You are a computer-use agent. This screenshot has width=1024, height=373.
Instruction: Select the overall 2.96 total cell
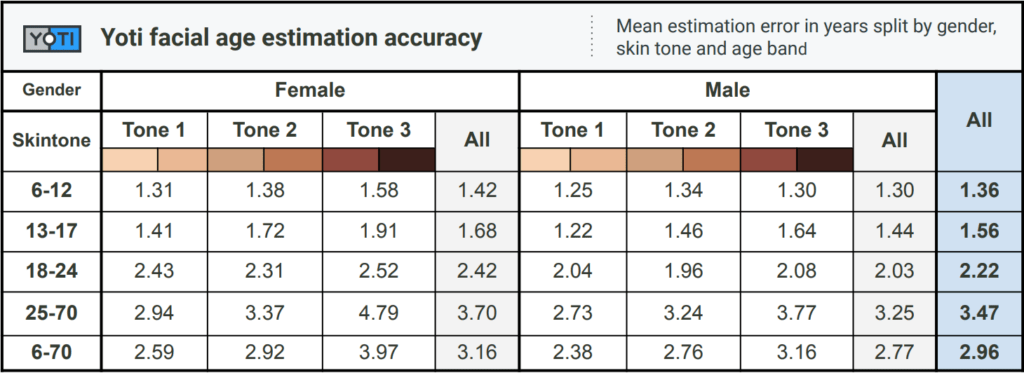(980, 353)
